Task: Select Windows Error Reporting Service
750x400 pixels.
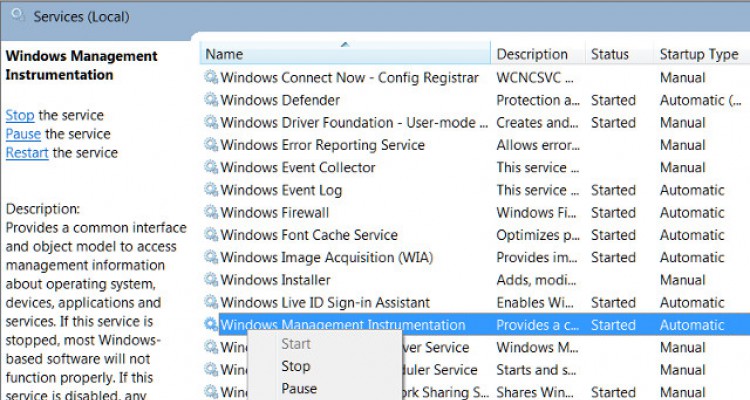Action: click(x=322, y=145)
